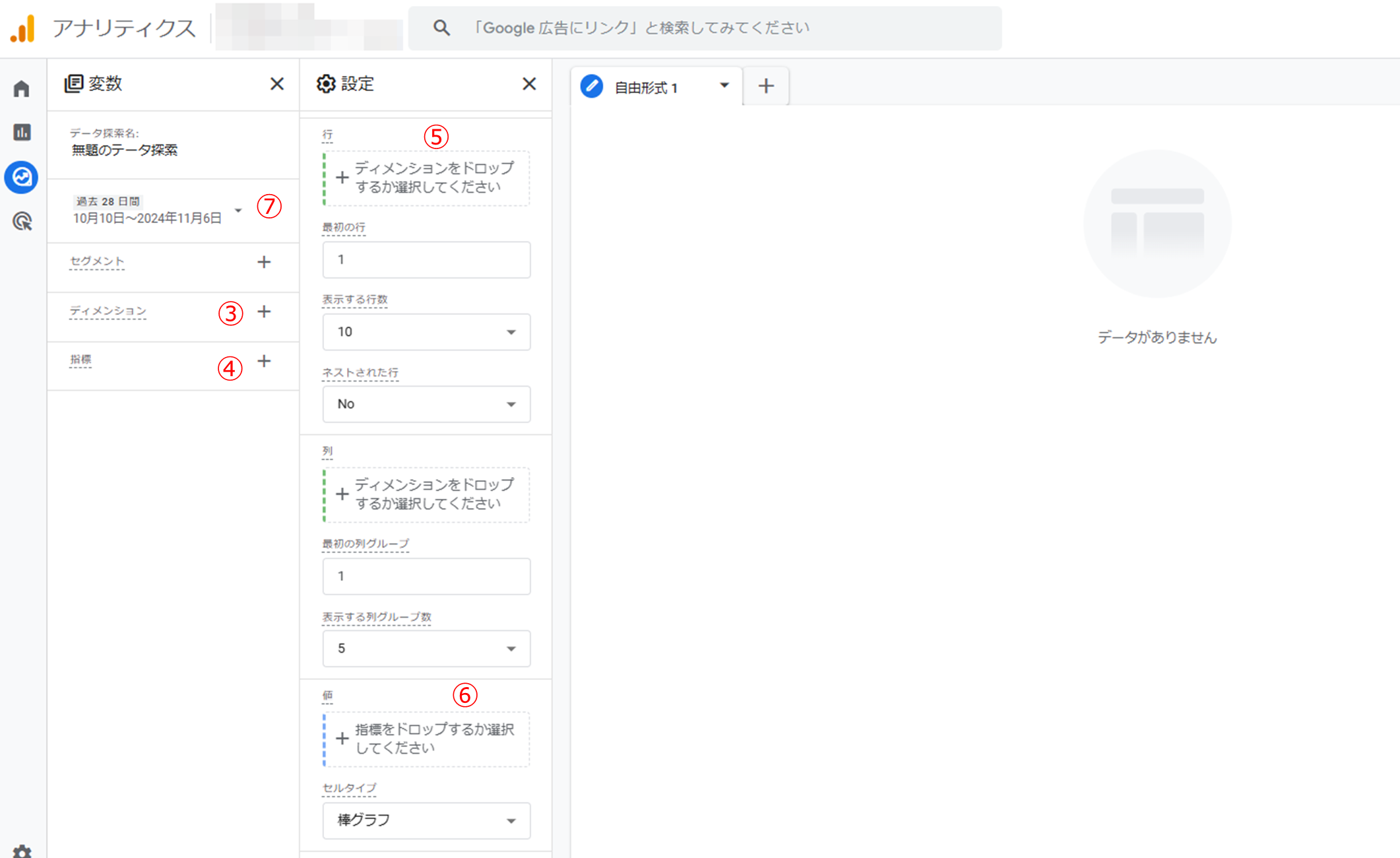Open the 表示する列グループ数 dropdown showing 5

pos(426,649)
